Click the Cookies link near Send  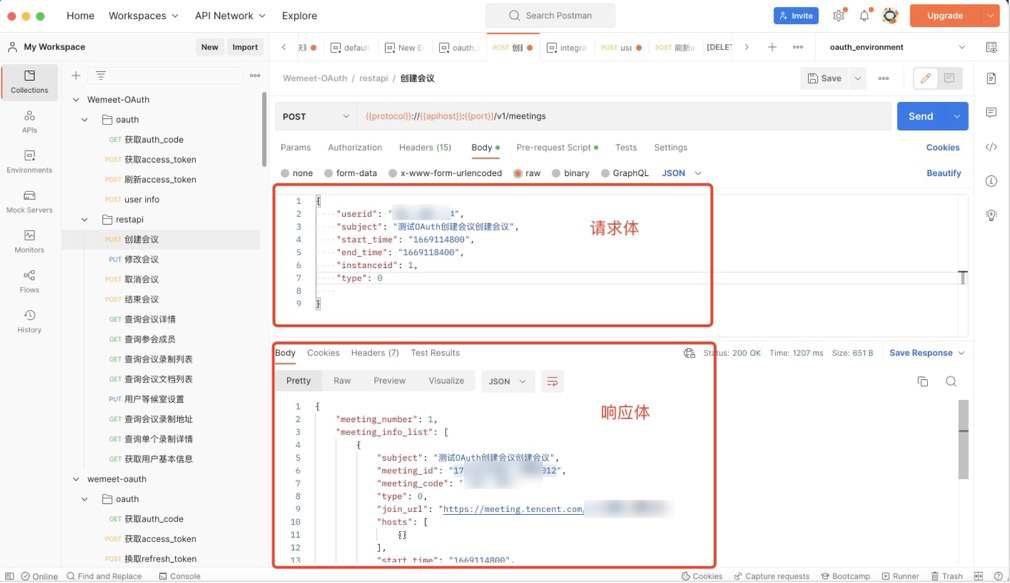[x=943, y=148]
